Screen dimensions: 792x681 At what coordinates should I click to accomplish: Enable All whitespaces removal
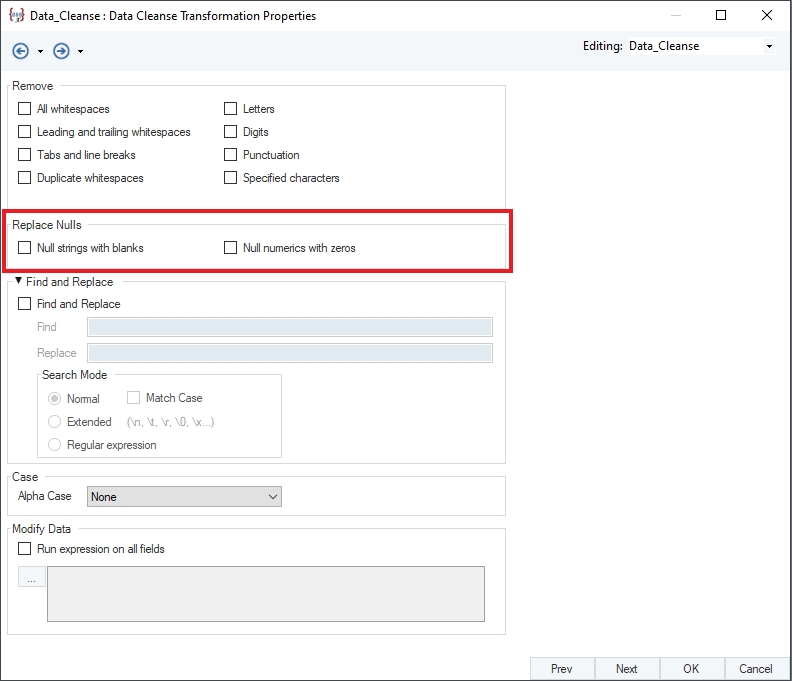tap(25, 109)
